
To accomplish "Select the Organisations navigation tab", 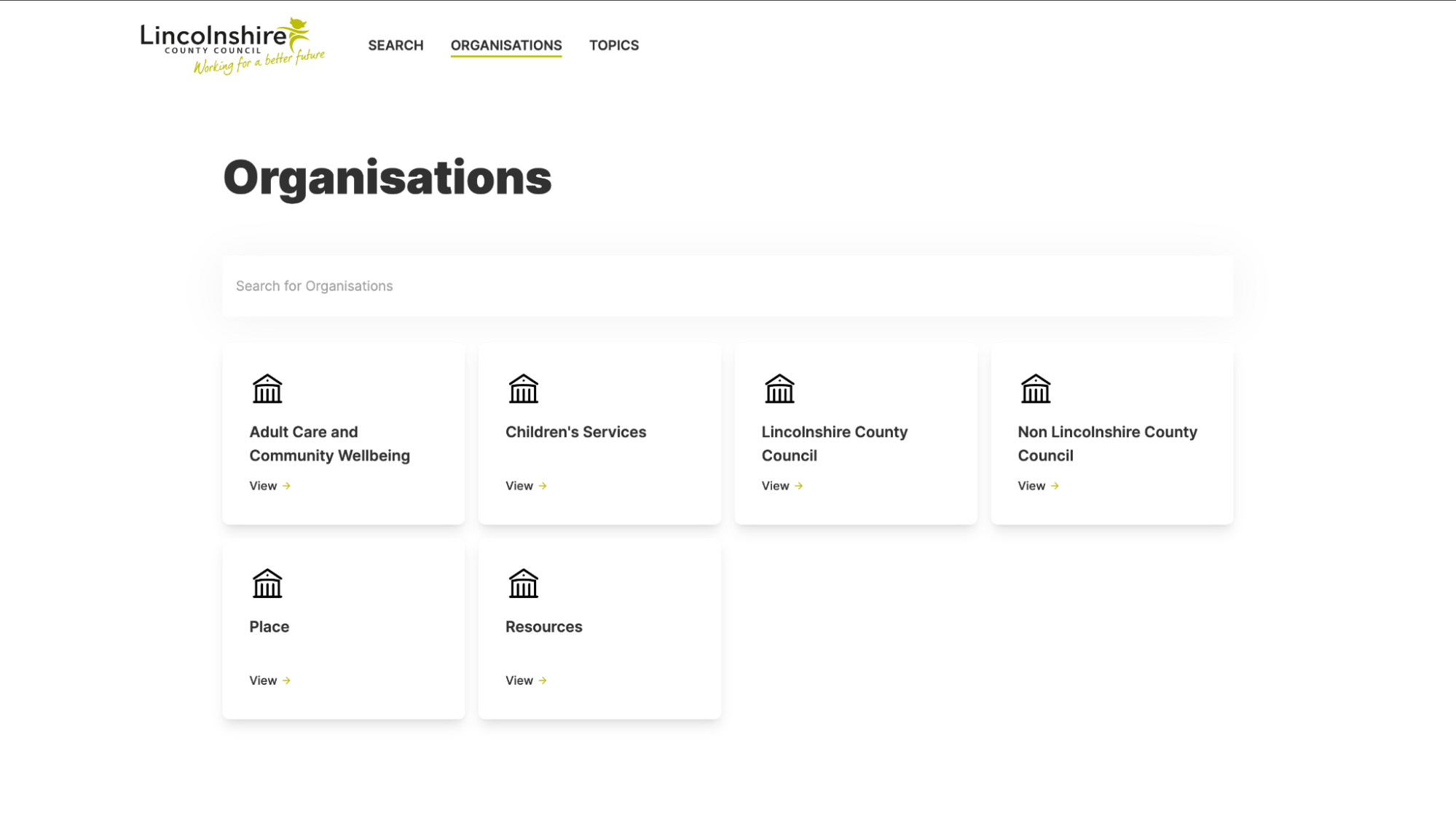I will pyautogui.click(x=506, y=45).
